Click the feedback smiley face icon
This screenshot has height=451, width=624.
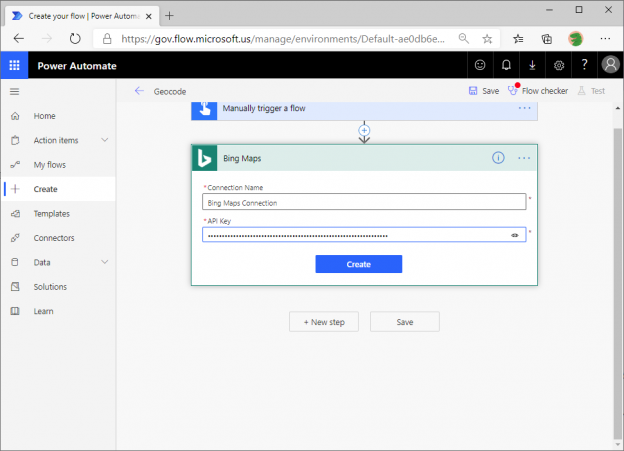coord(480,66)
